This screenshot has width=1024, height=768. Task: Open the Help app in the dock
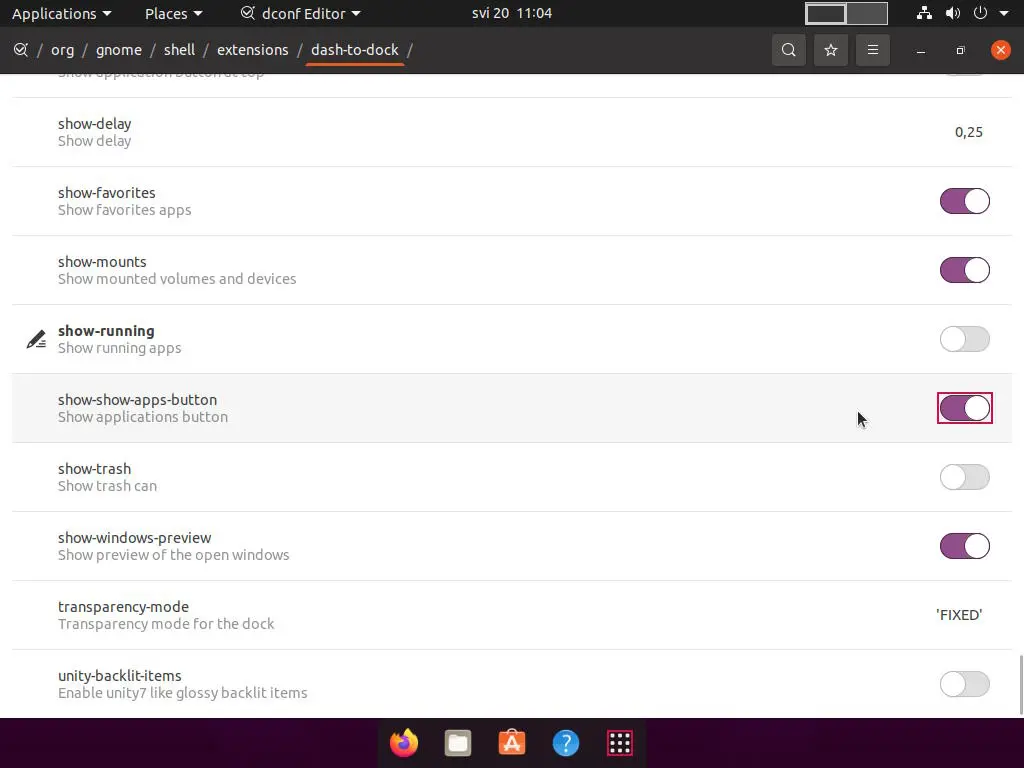click(x=566, y=743)
